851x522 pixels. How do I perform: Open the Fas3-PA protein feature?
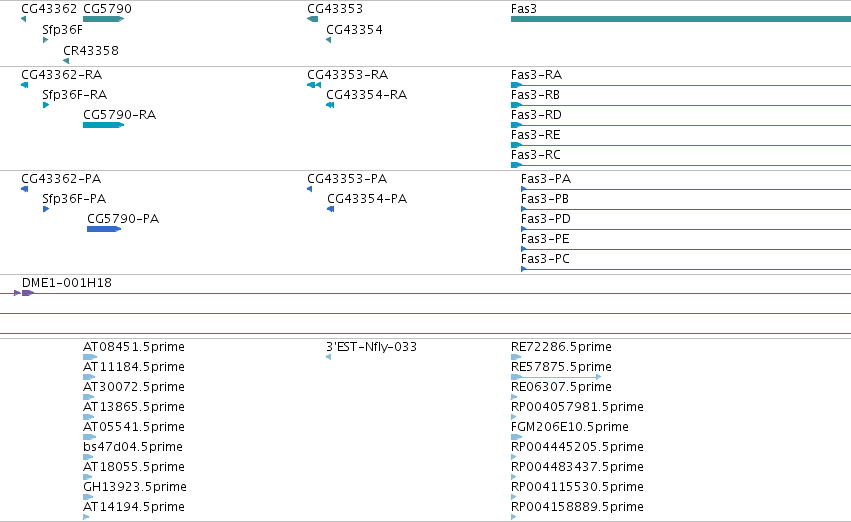point(546,179)
